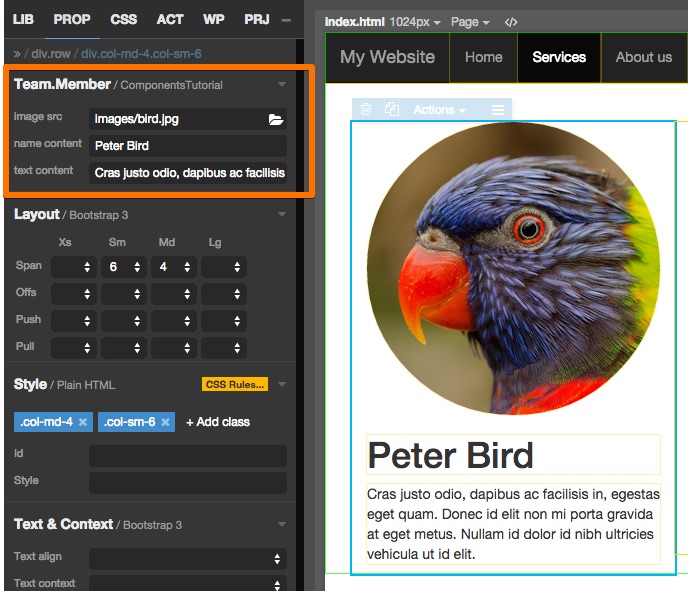Open the Actions dropdown
Screen dimensions: 688x591
click(439, 110)
